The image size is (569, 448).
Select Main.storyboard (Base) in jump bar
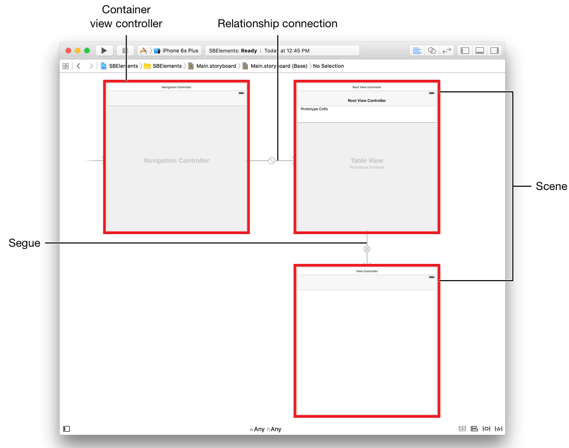pyautogui.click(x=275, y=66)
